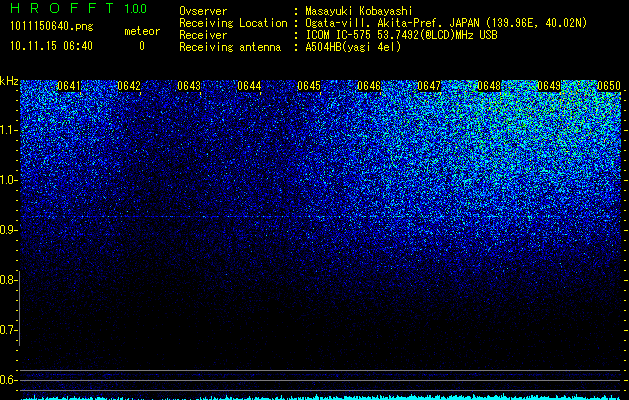Viewport: 629px width, 400px height.
Task: Click the 0.6 kHz axis label
Action: pos(9,380)
